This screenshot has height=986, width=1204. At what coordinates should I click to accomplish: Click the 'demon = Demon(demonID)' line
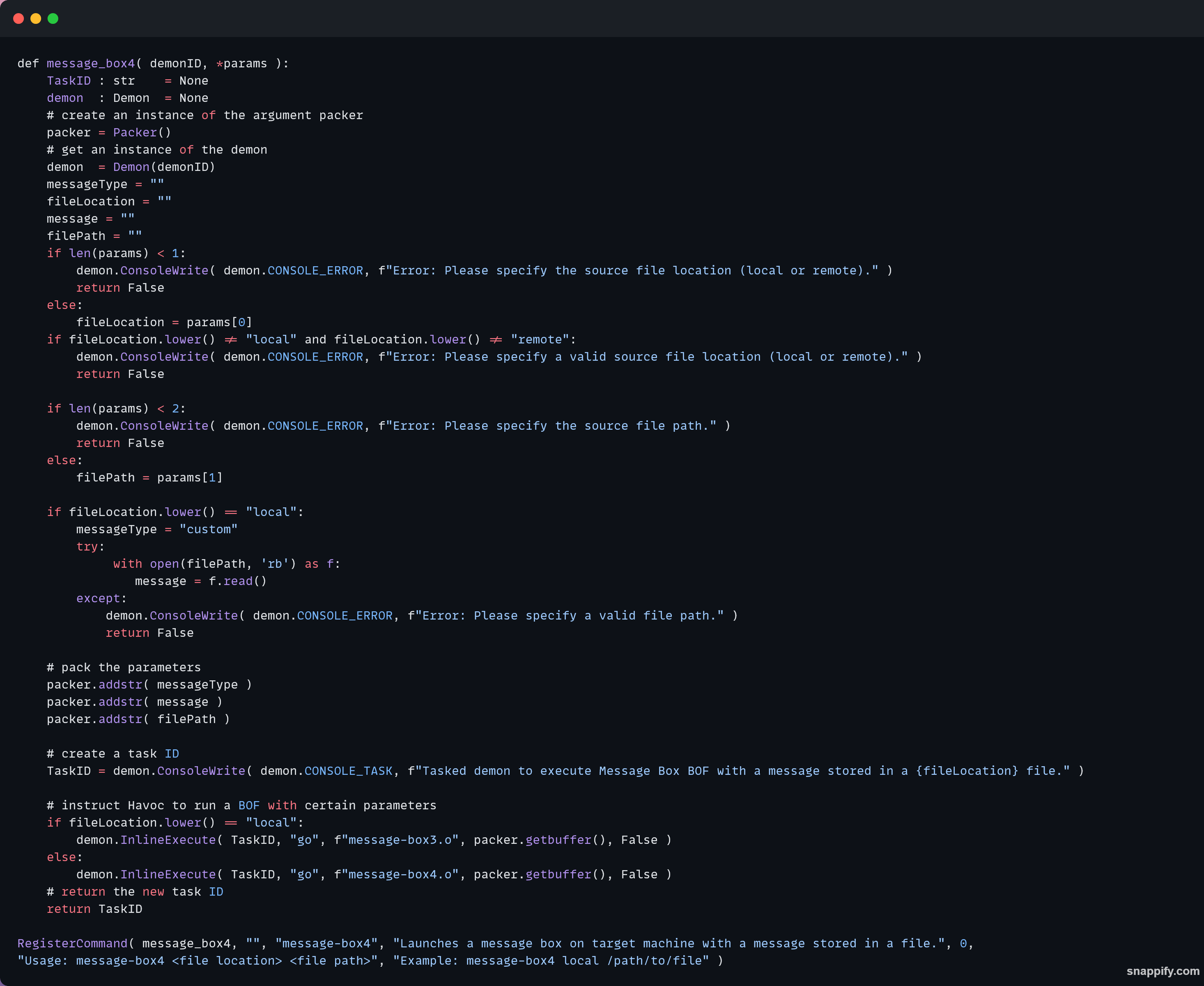coord(131,167)
